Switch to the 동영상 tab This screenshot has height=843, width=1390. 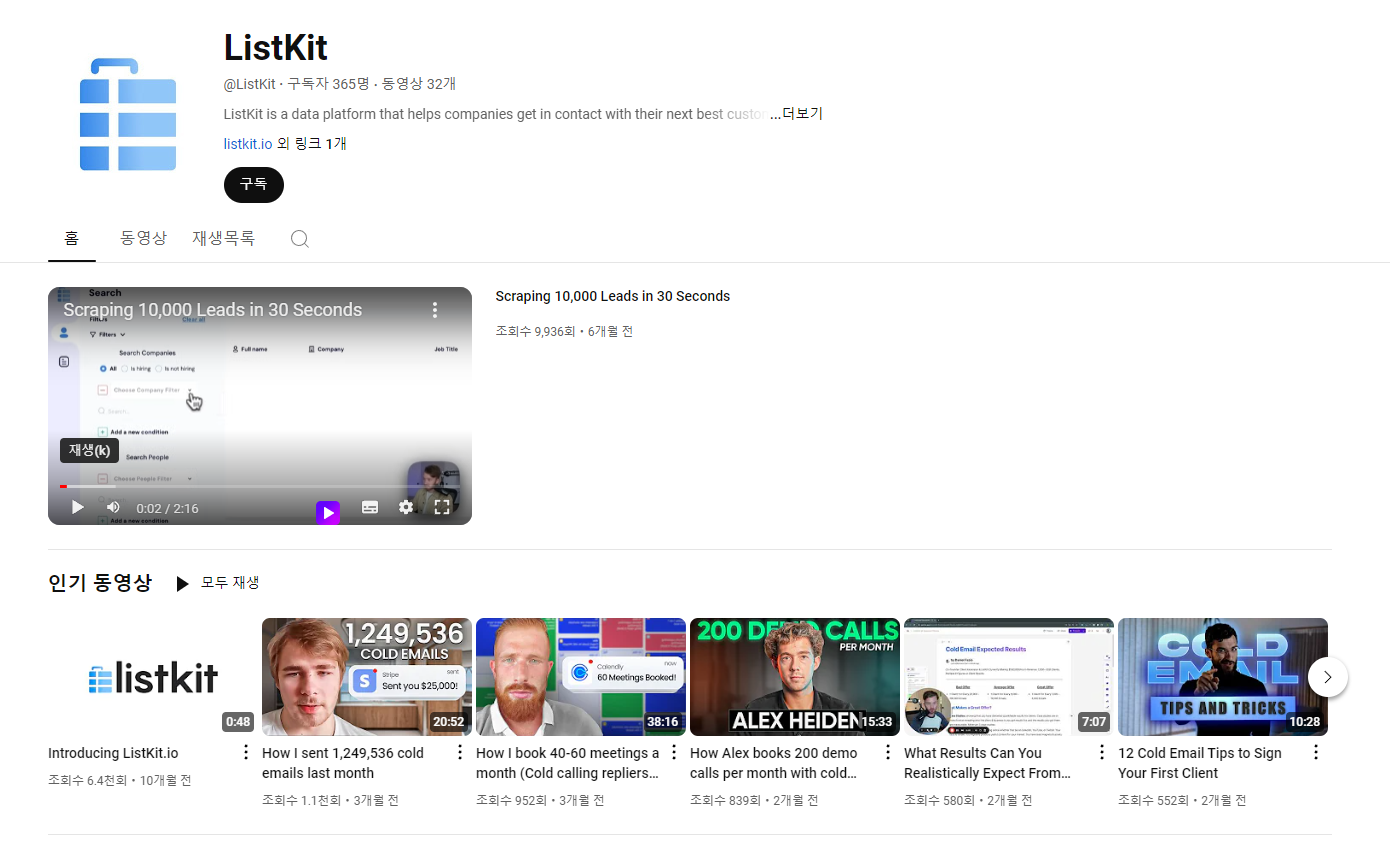pyautogui.click(x=144, y=238)
